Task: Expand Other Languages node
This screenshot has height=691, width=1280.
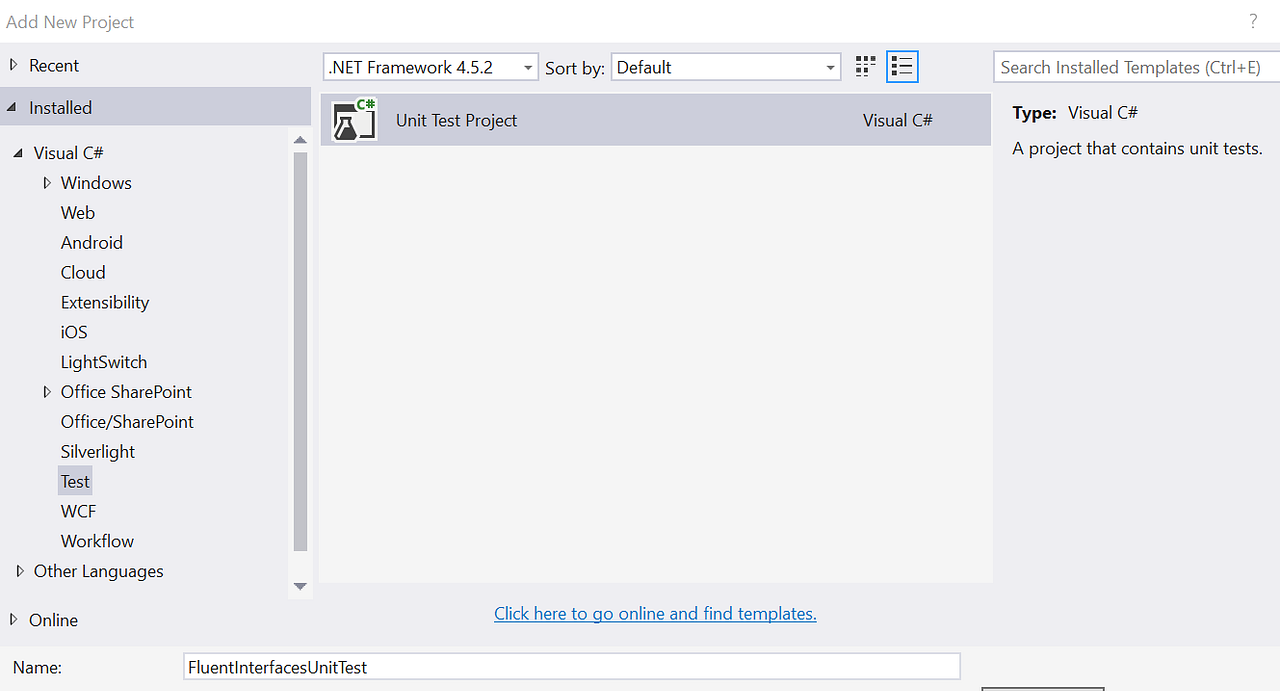Action: click(x=20, y=571)
